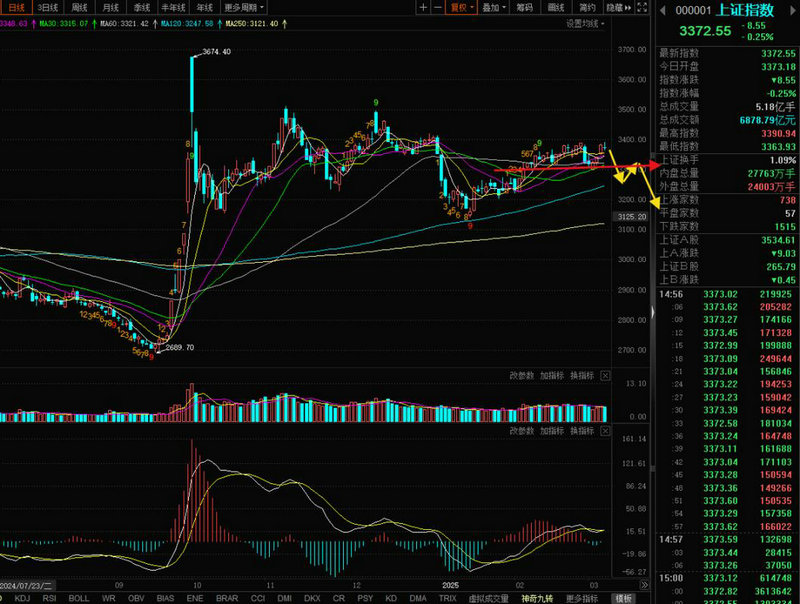This screenshot has width=800, height=604.
Task: Switch to the 周线 weekly tab
Action: click(x=79, y=7)
